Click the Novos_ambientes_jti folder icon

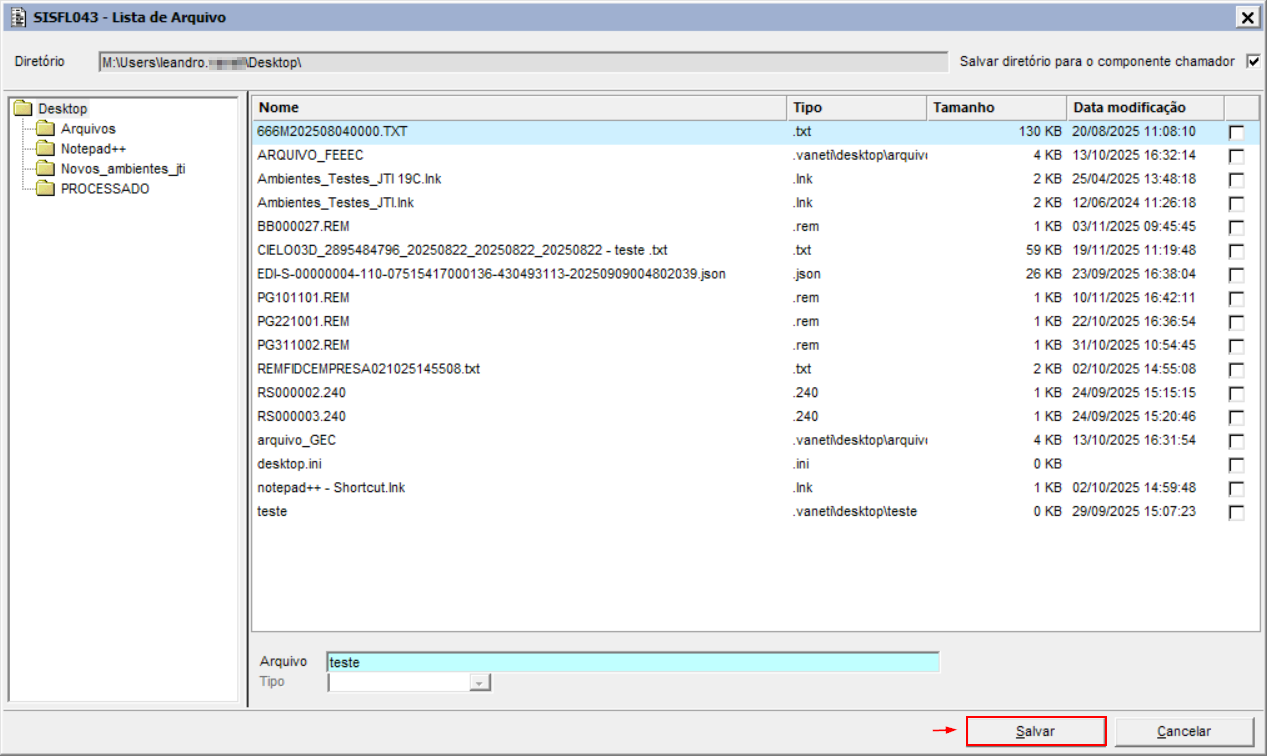click(45, 169)
